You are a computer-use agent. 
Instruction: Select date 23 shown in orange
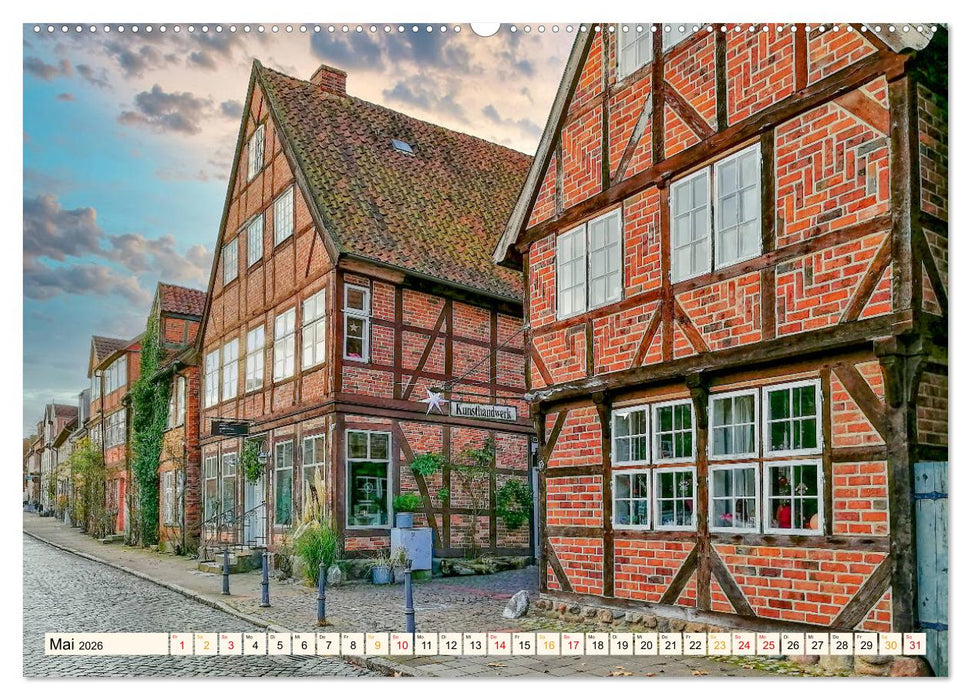coord(718,646)
